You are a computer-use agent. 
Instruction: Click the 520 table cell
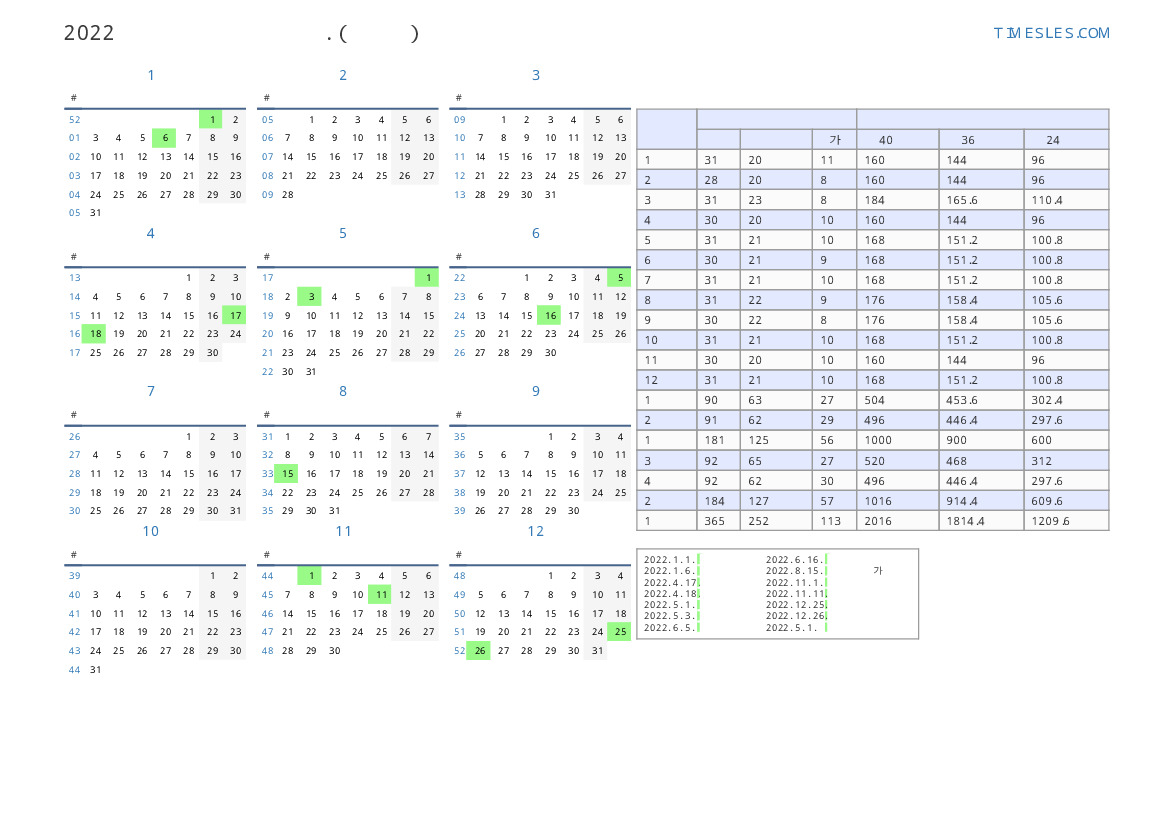[898, 462]
